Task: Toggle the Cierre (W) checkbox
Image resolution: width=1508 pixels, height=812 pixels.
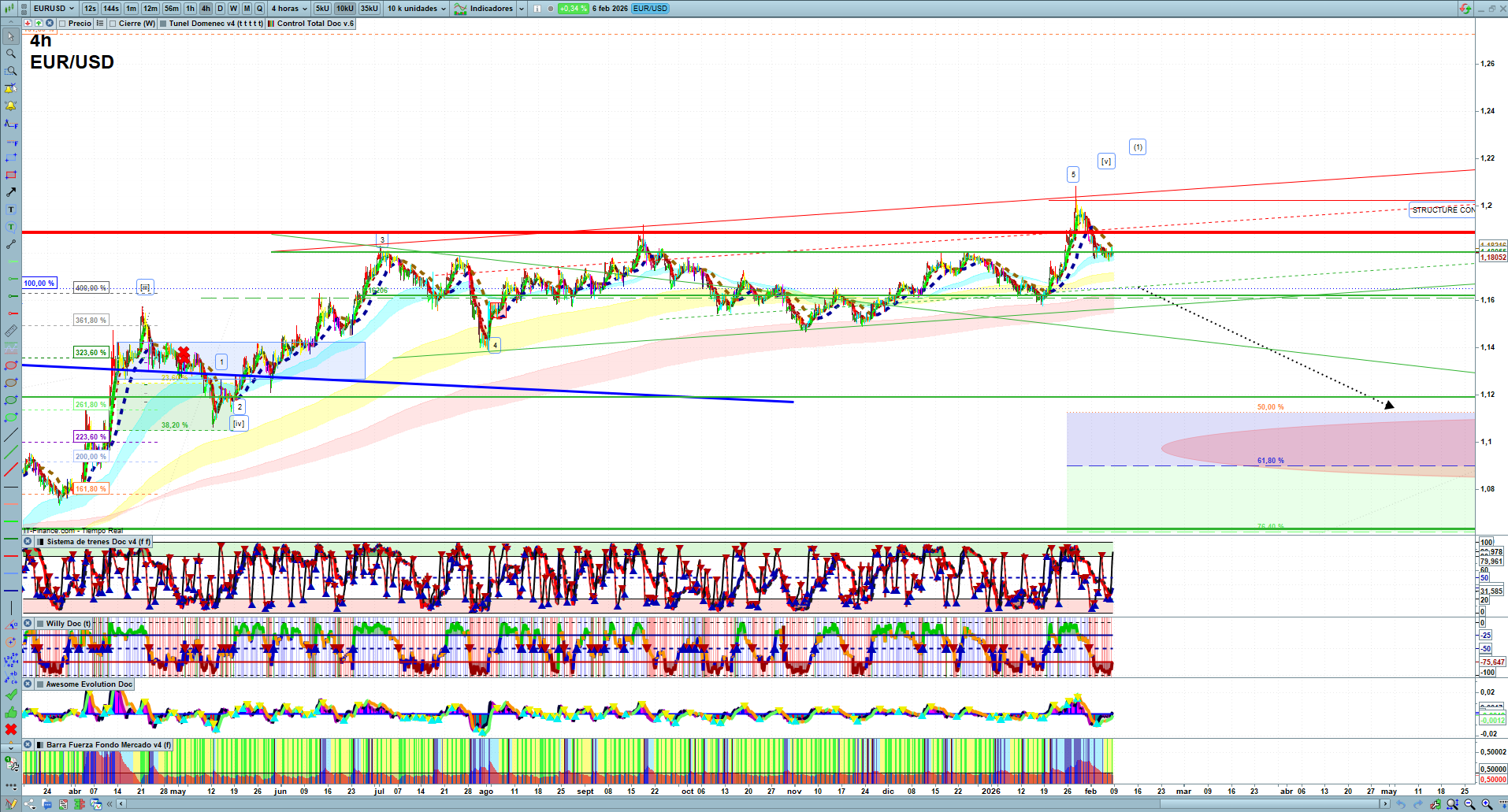Action: pyautogui.click(x=113, y=24)
